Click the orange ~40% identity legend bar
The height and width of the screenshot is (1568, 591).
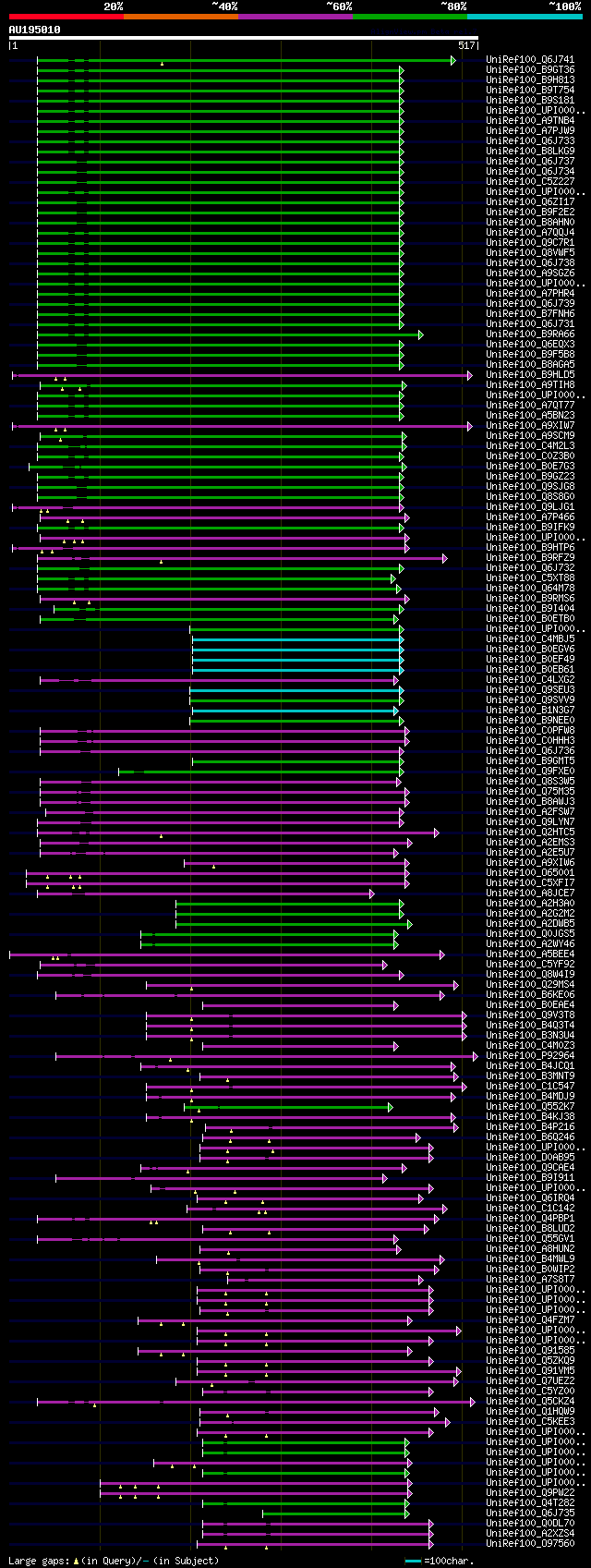(180, 17)
